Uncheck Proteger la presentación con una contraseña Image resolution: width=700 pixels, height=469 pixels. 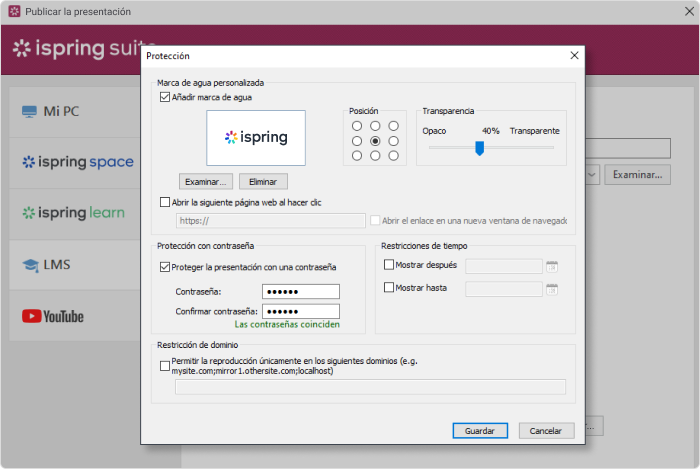pyautogui.click(x=165, y=267)
